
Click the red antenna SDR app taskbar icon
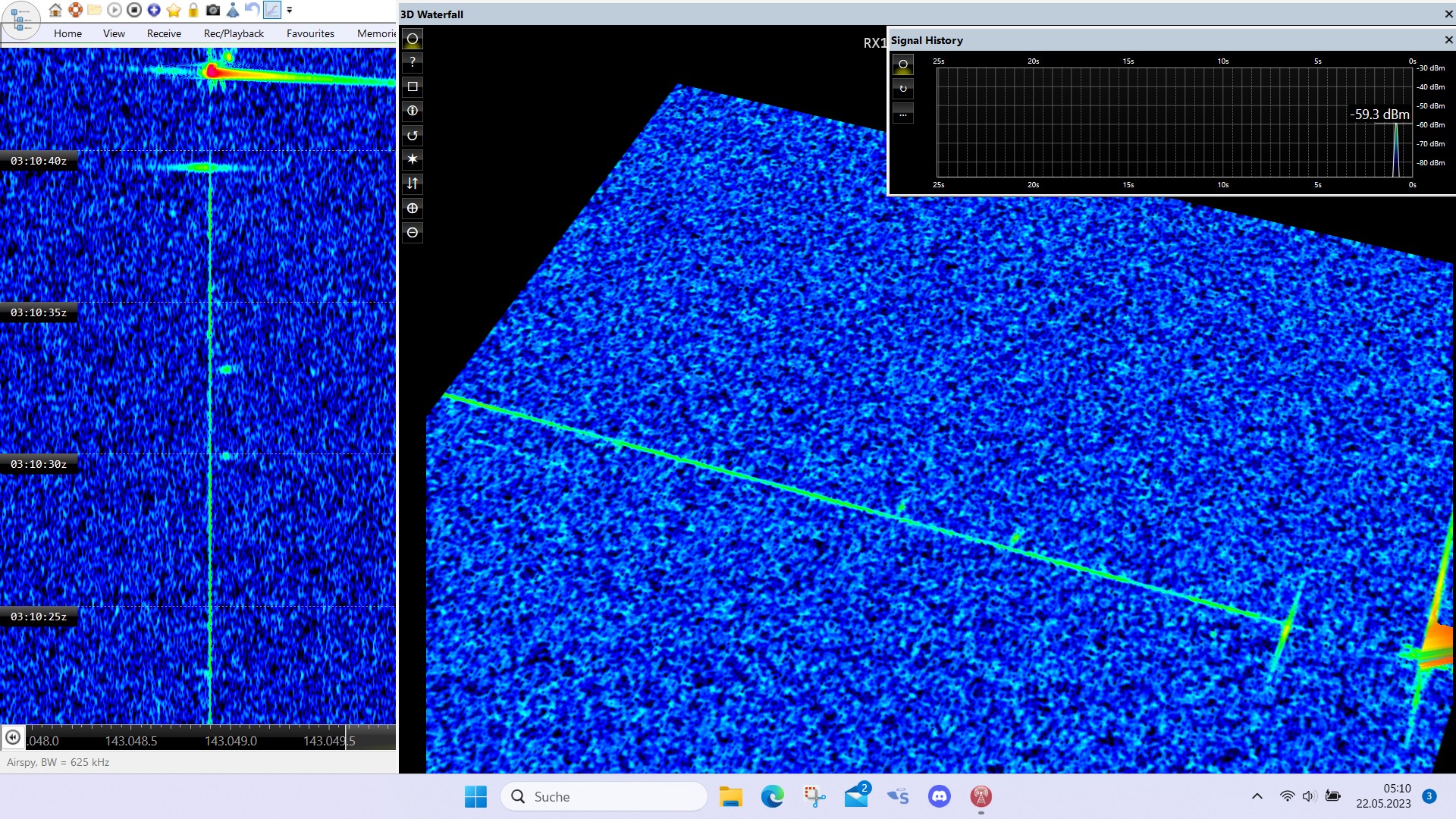[981, 796]
